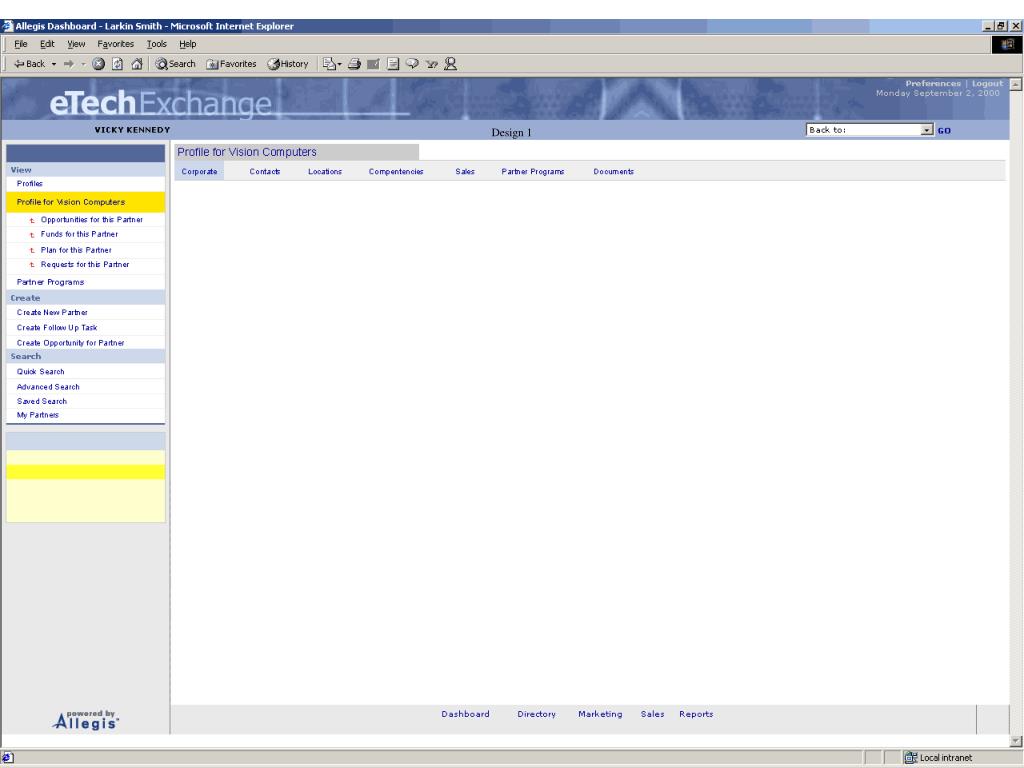Switch to the Sales profile tab
Image resolution: width=1024 pixels, height=768 pixels.
click(465, 172)
